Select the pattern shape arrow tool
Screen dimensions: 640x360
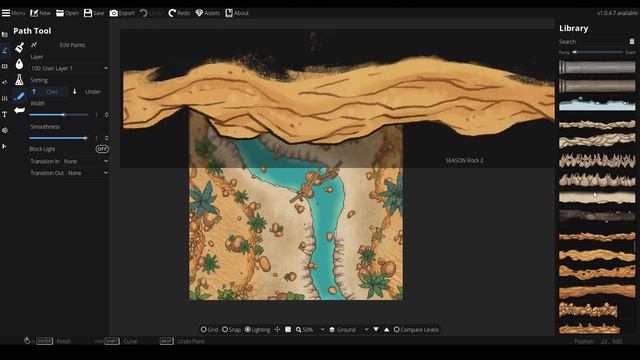(x=19, y=110)
